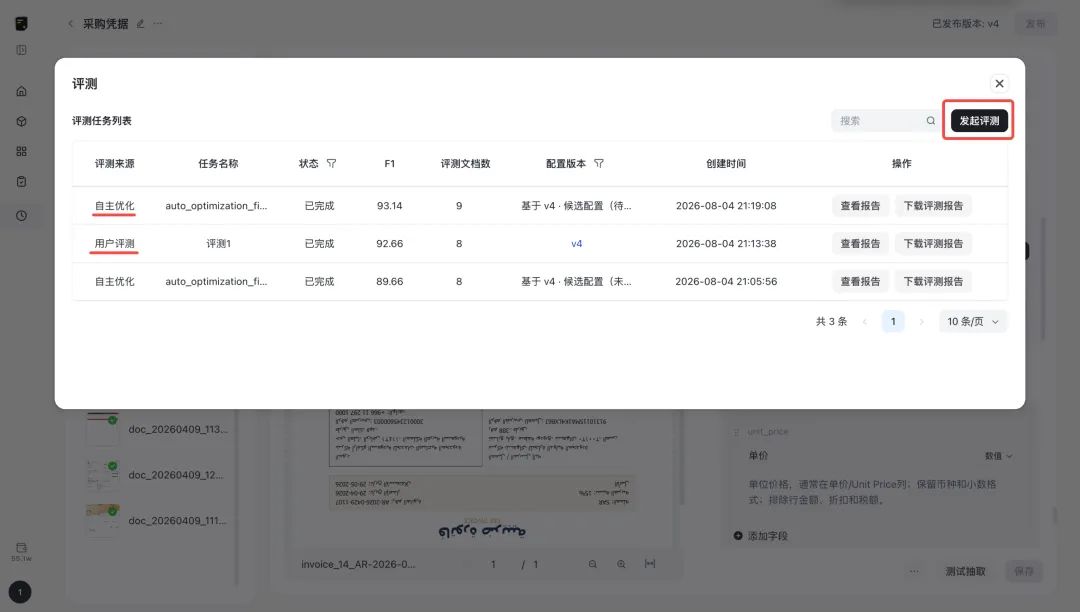1080x612 pixels.
Task: View report for the 21:19:08 task
Action: (860, 206)
